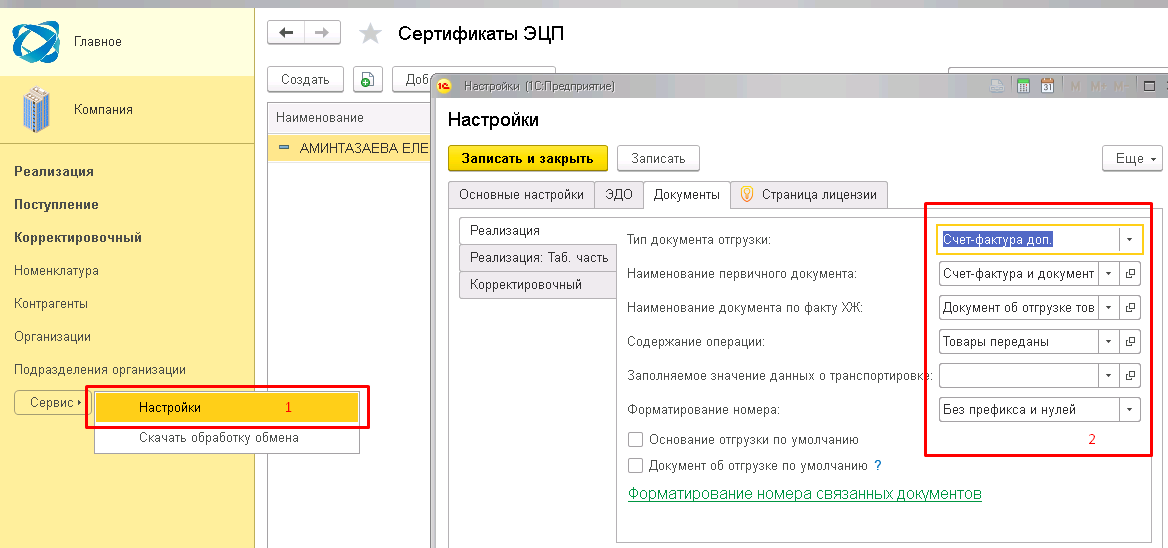Click the Компания building icon

36,109
